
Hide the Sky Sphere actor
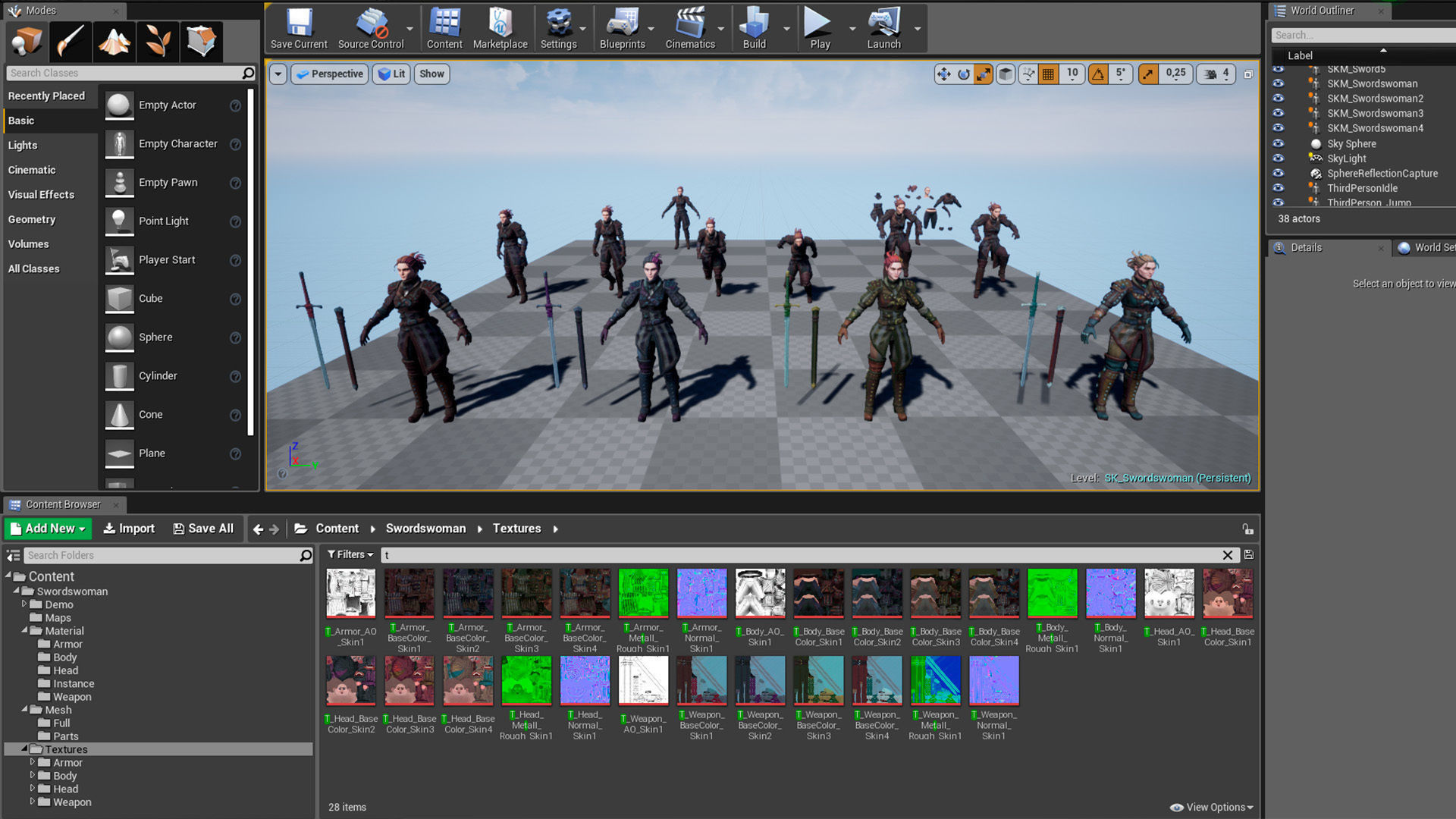1279,143
